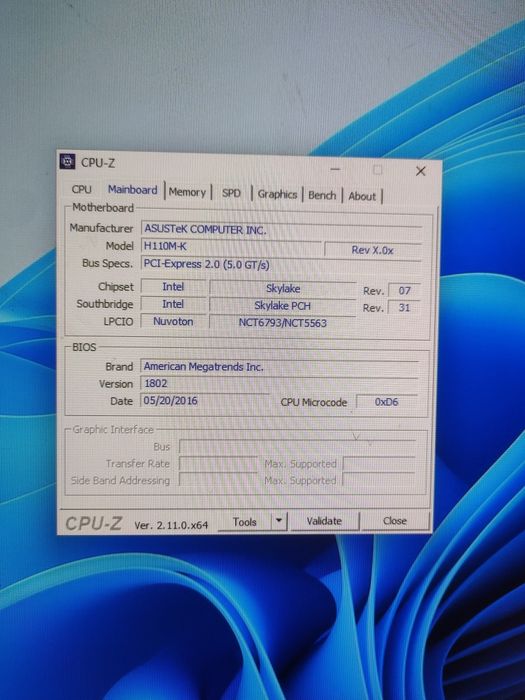Click the Tools button
This screenshot has height=700, width=525.
click(x=244, y=522)
